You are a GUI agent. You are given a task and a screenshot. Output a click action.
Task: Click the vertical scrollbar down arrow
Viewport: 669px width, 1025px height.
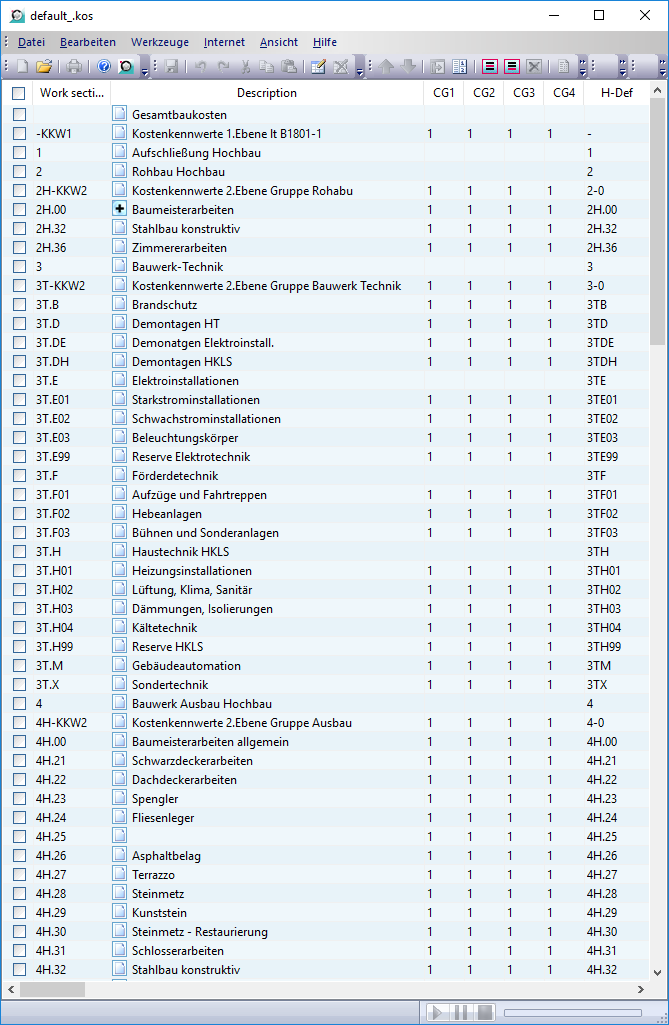click(x=658, y=972)
